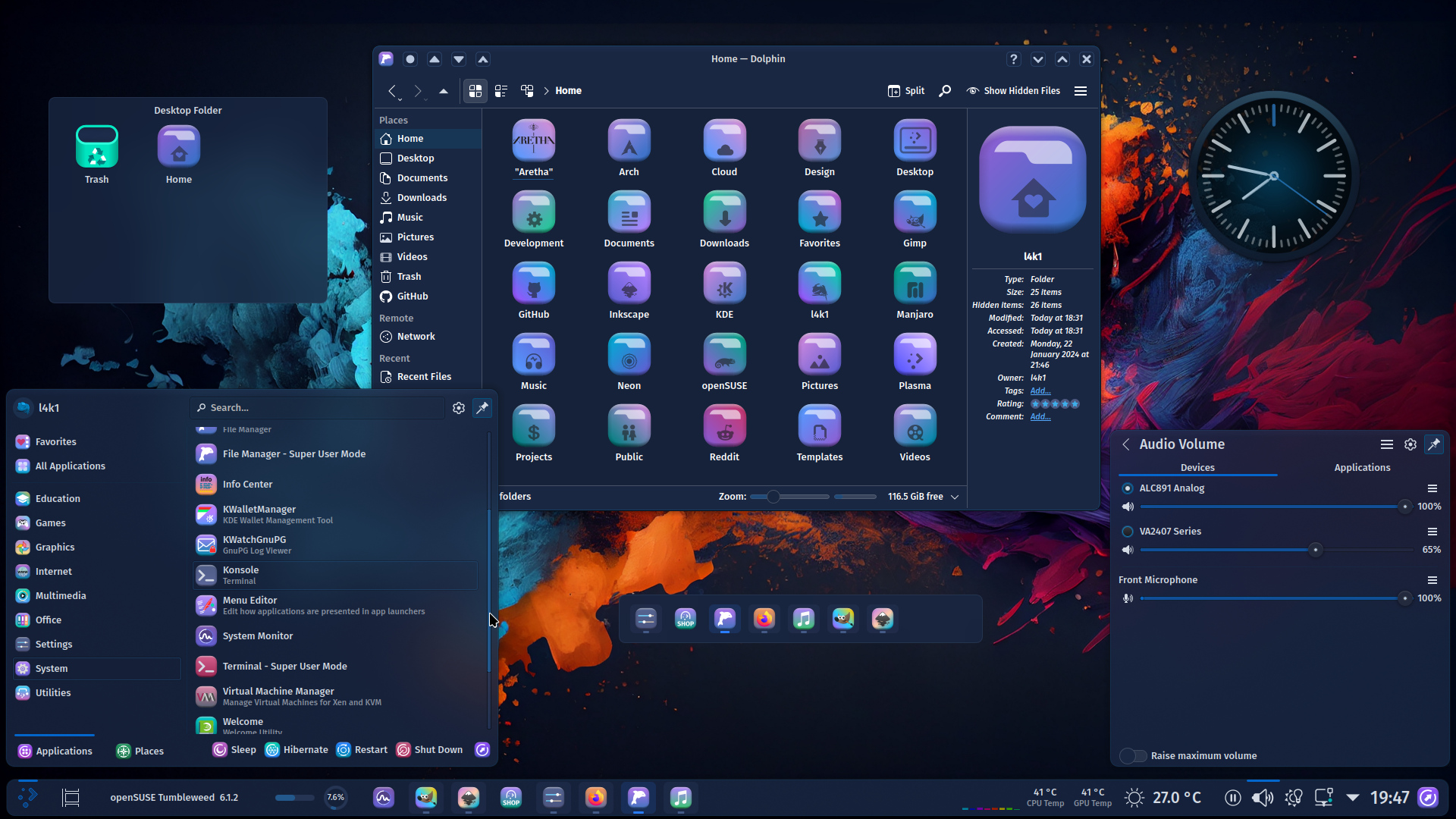Open Front Microphone options menu
The image size is (1456, 819).
coord(1432,580)
